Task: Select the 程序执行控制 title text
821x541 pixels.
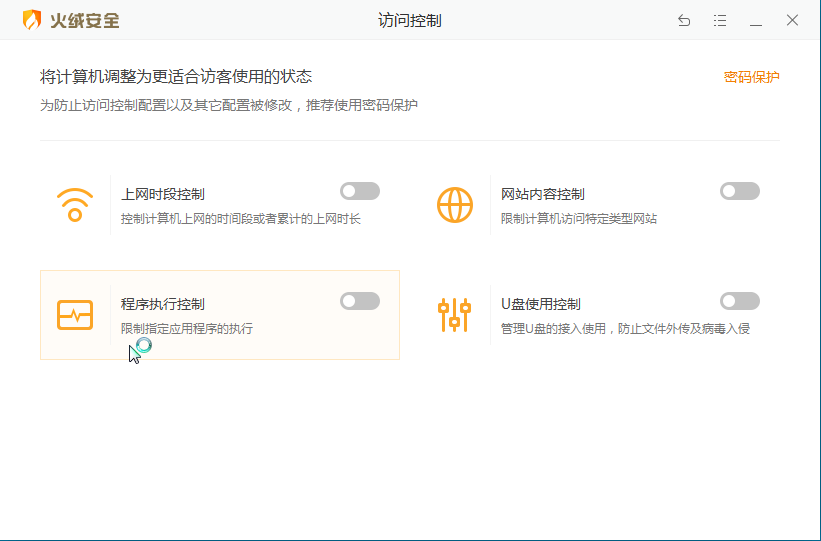Action: pos(163,304)
